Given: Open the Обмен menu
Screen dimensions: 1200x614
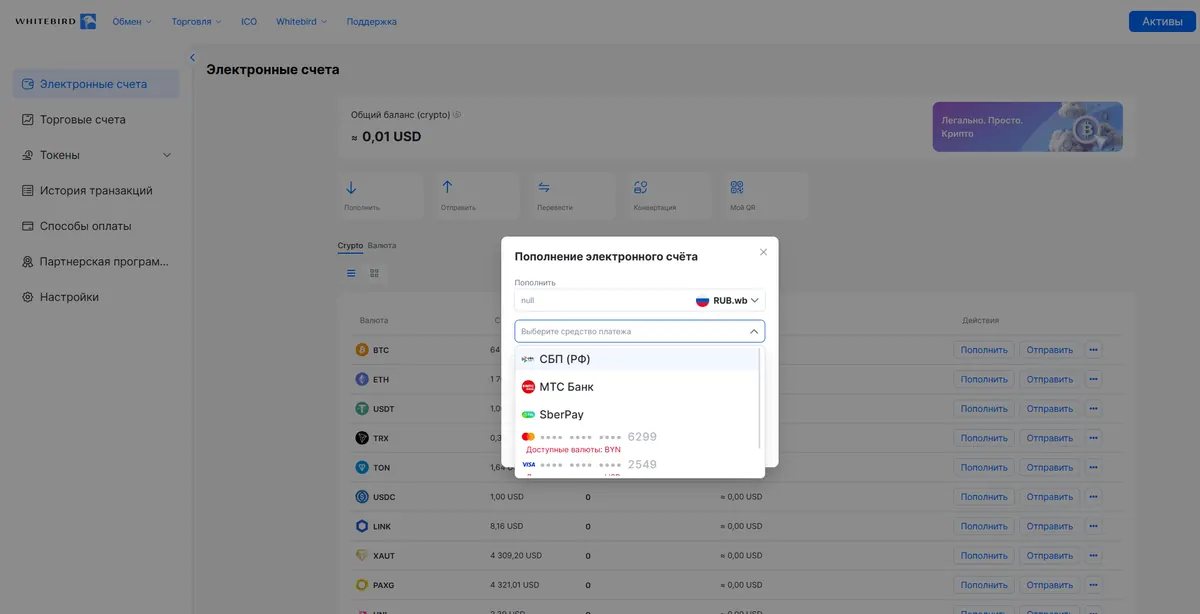Looking at the screenshot, I should pyautogui.click(x=132, y=21).
